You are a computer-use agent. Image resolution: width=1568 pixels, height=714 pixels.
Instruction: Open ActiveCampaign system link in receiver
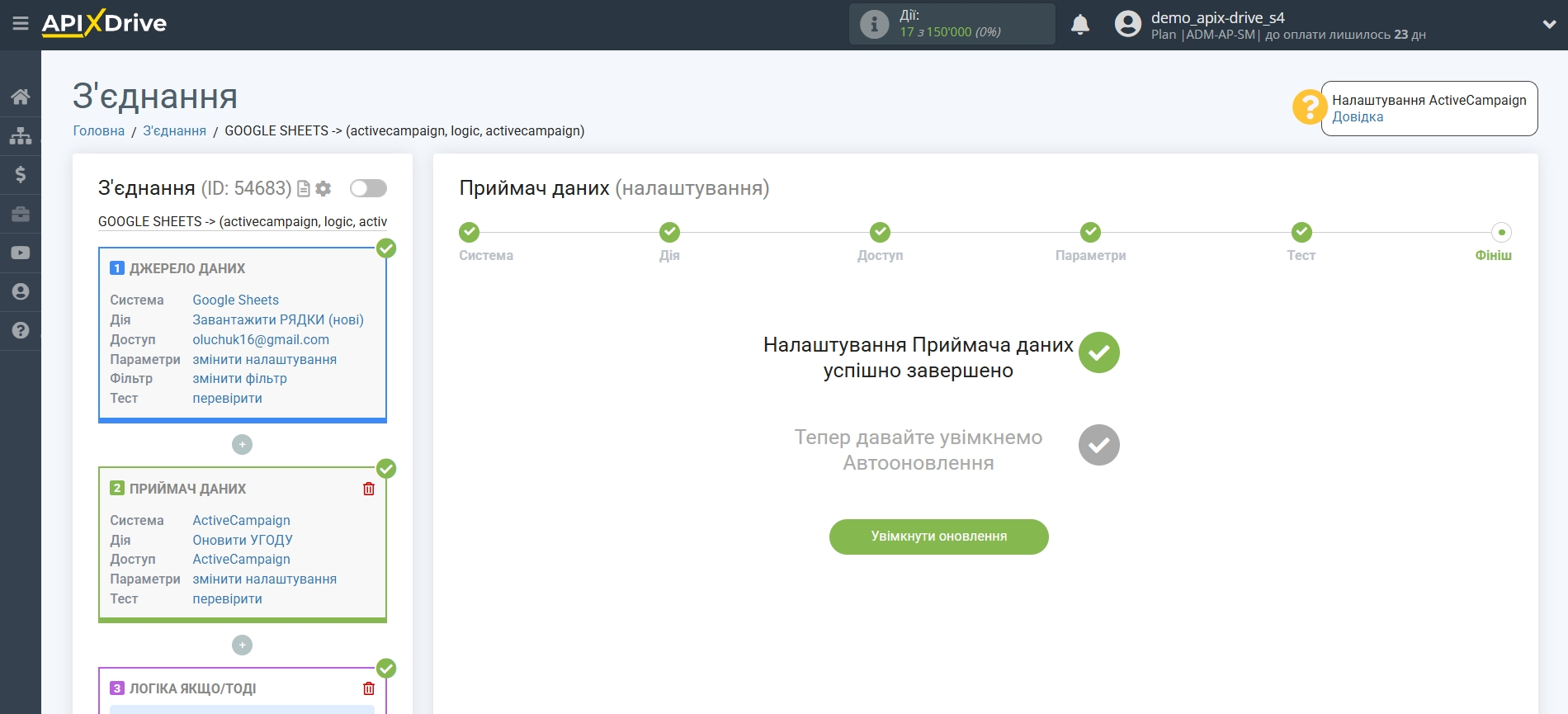point(242,520)
